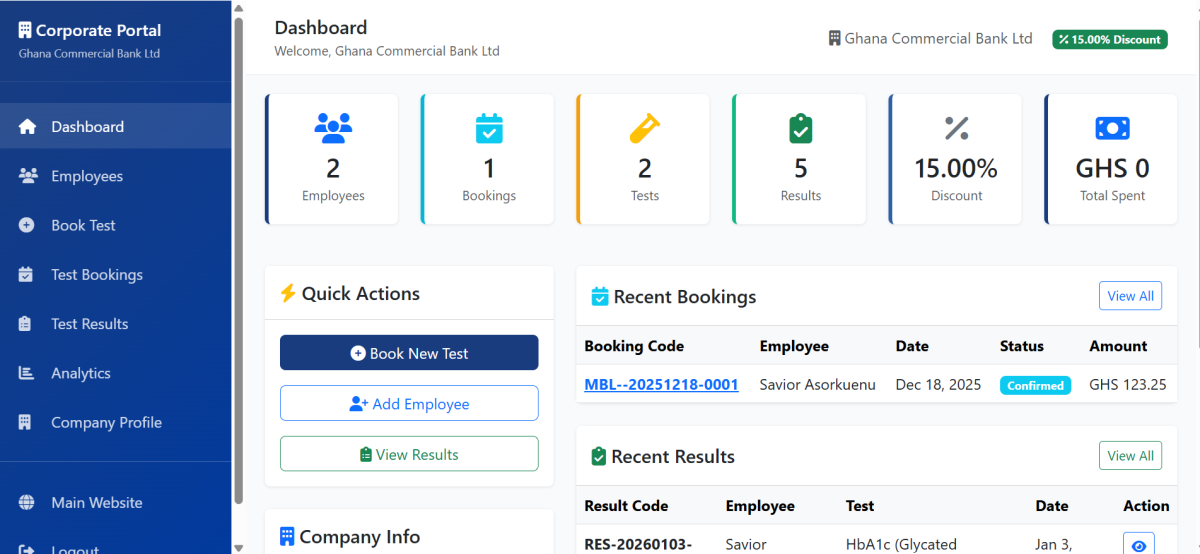Click the Main Website globe icon

pos(27,503)
